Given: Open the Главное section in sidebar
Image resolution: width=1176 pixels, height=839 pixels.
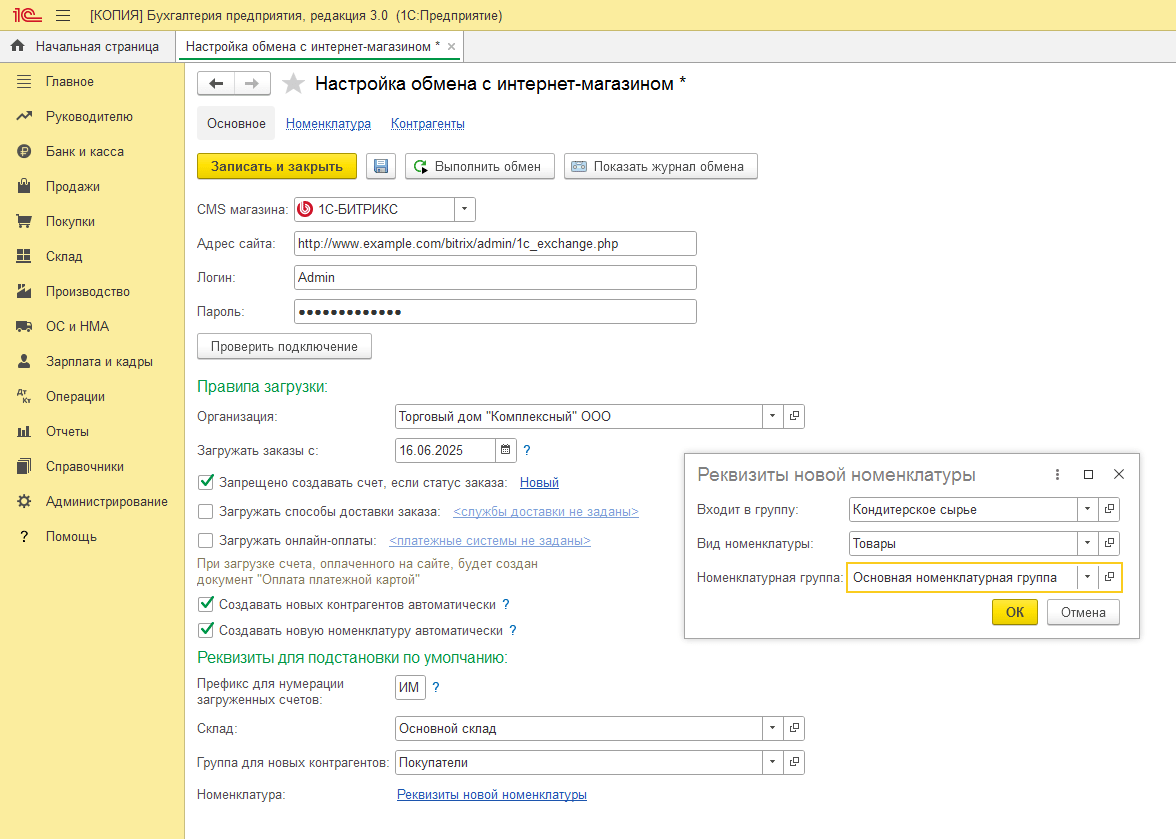Looking at the screenshot, I should click(92, 81).
